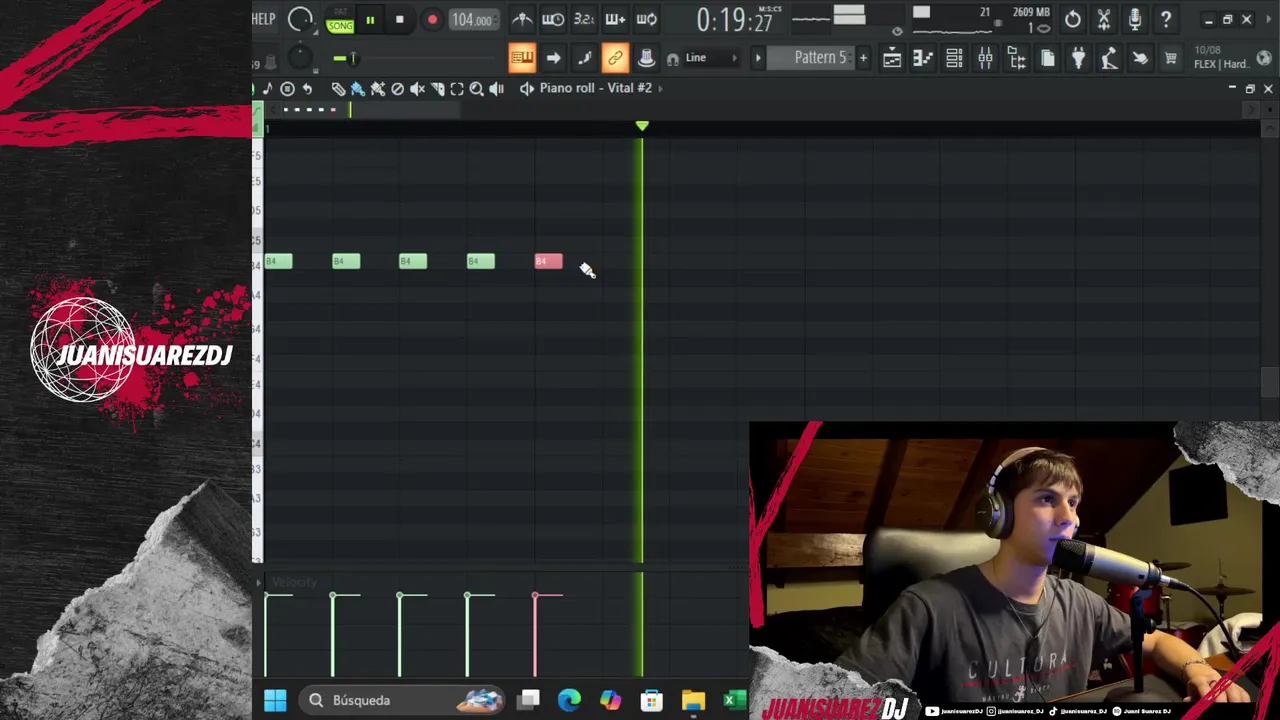The width and height of the screenshot is (1280, 720).
Task: Open the Piano roll view button
Action: pyautogui.click(x=923, y=58)
